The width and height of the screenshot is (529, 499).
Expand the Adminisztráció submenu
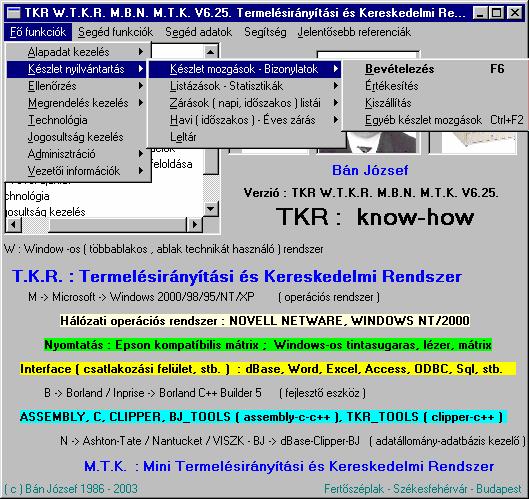tap(76, 154)
